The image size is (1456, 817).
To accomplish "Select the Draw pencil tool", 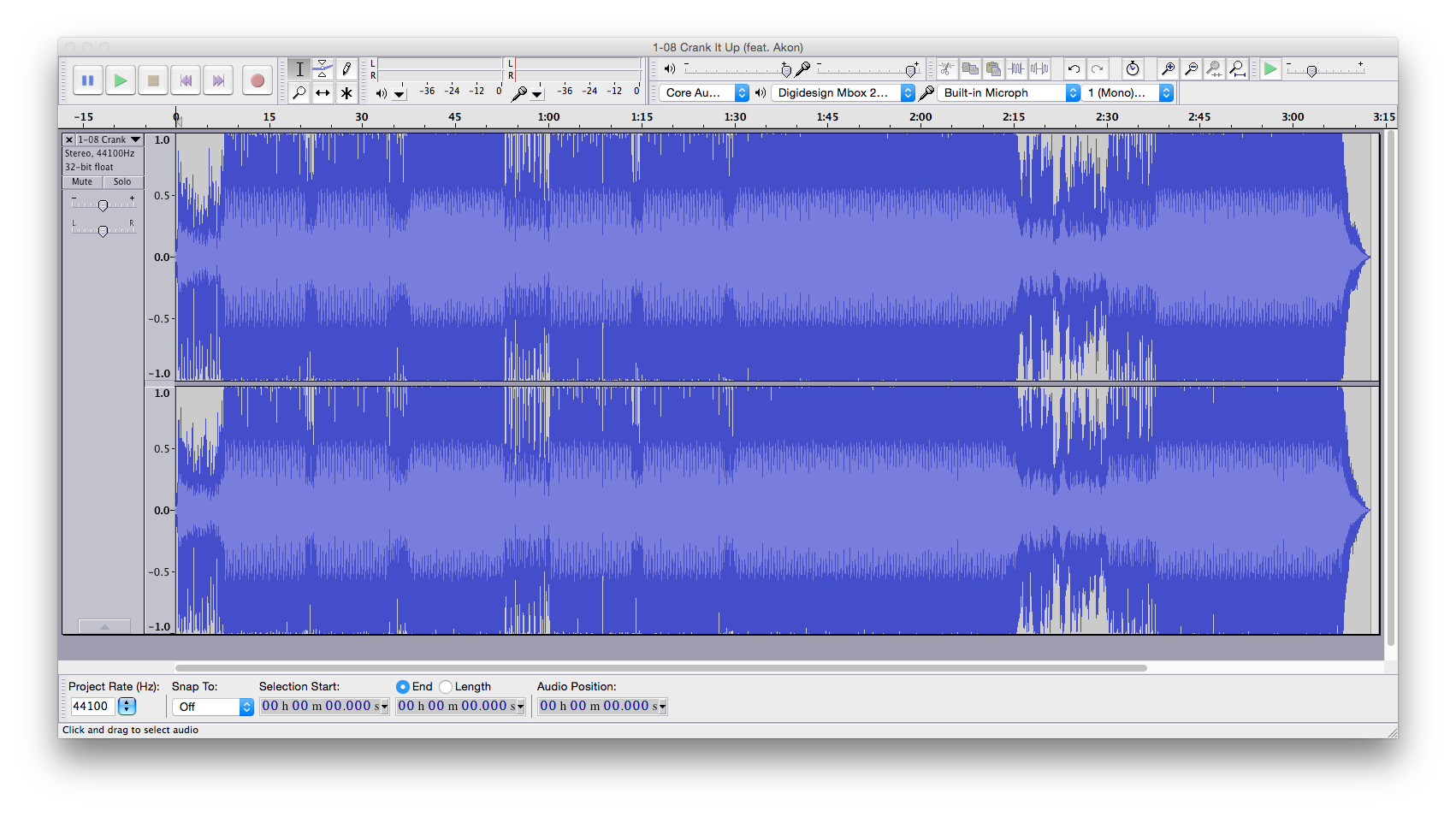I will (346, 69).
